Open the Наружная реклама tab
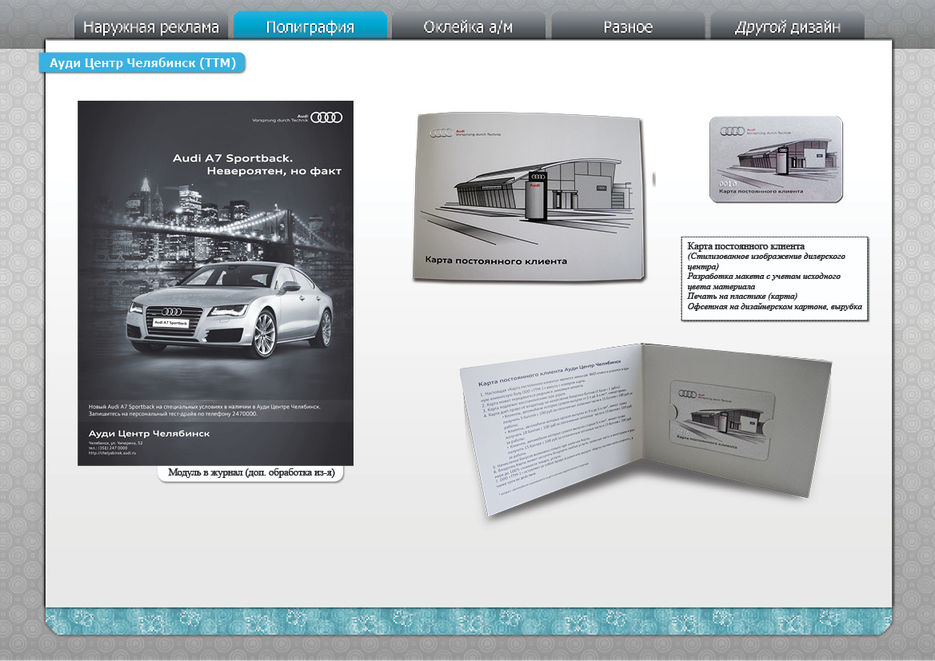This screenshot has width=935, height=661. [x=151, y=27]
